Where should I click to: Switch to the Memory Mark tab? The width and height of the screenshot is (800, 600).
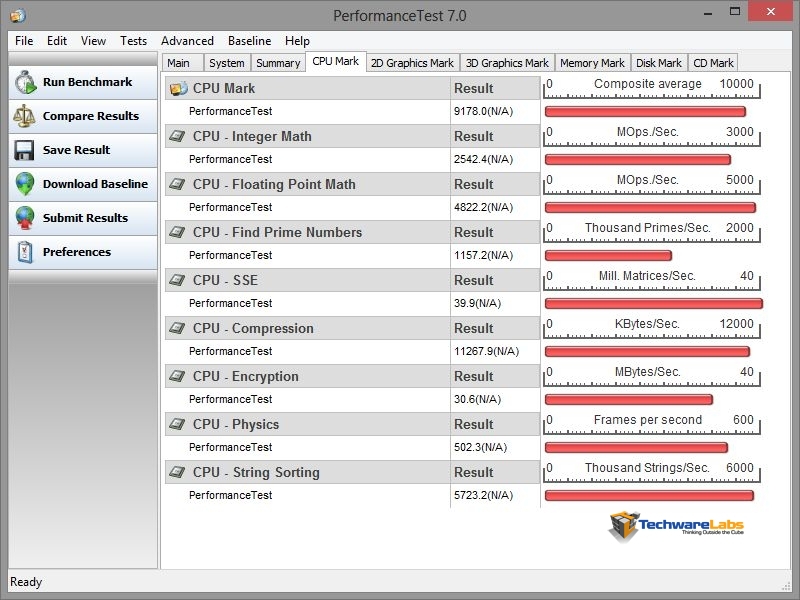click(x=592, y=63)
